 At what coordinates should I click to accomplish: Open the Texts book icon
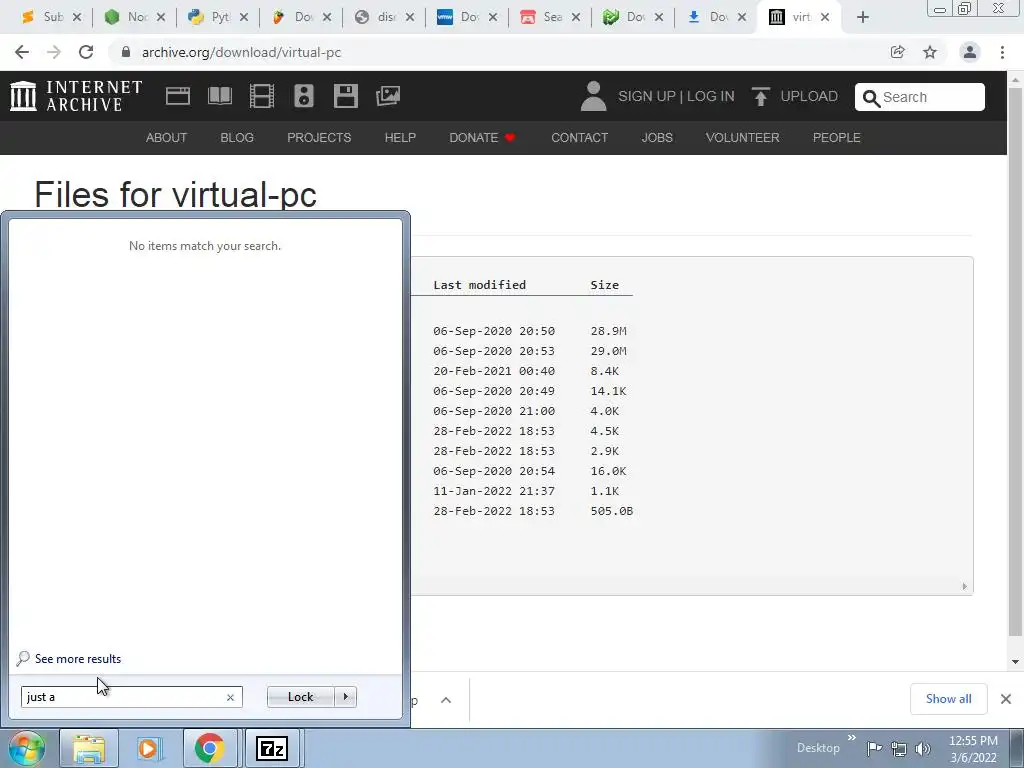coord(220,96)
